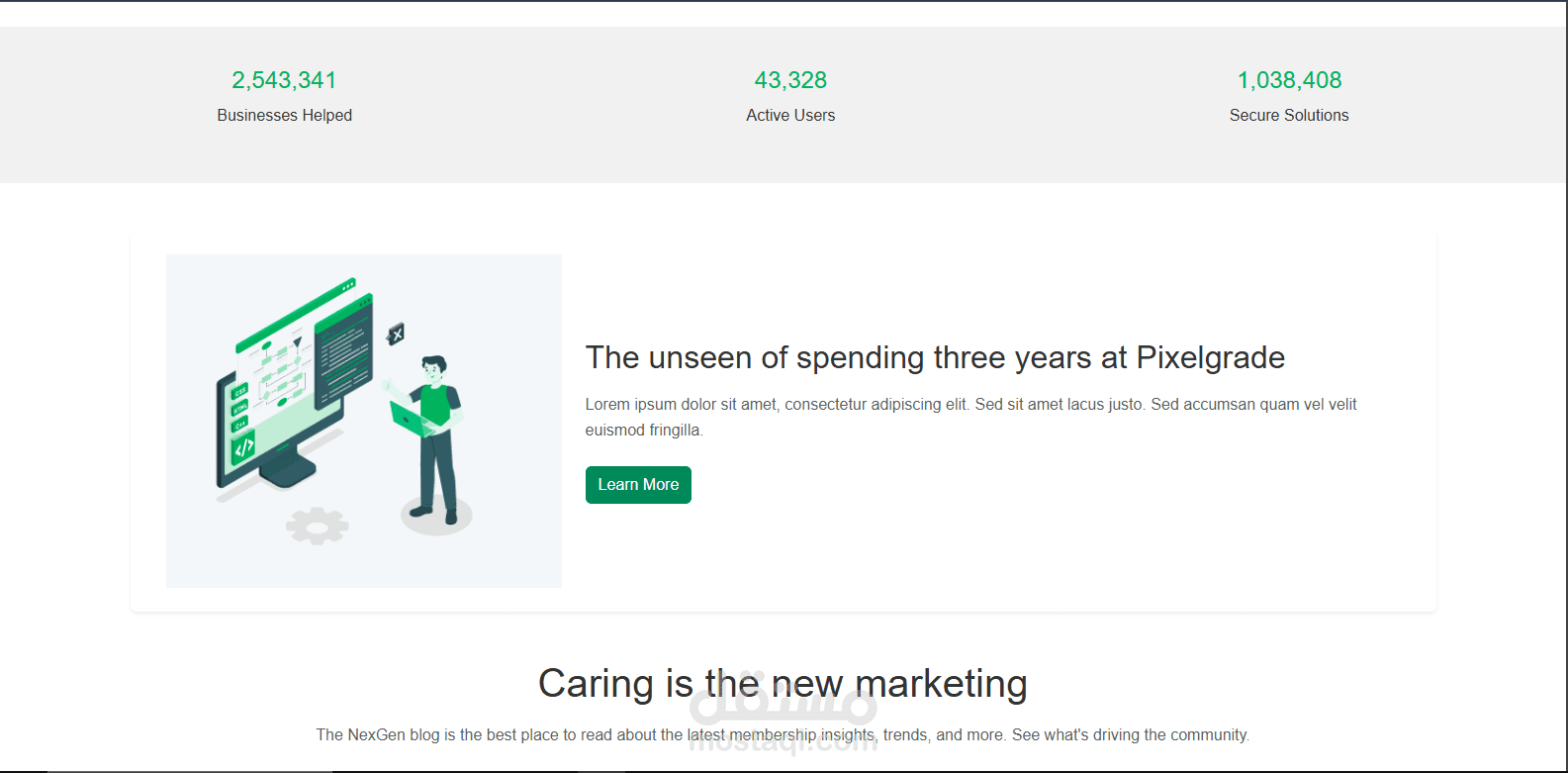Click the code brackets icon on the monitor
1568x773 pixels.
(x=243, y=448)
